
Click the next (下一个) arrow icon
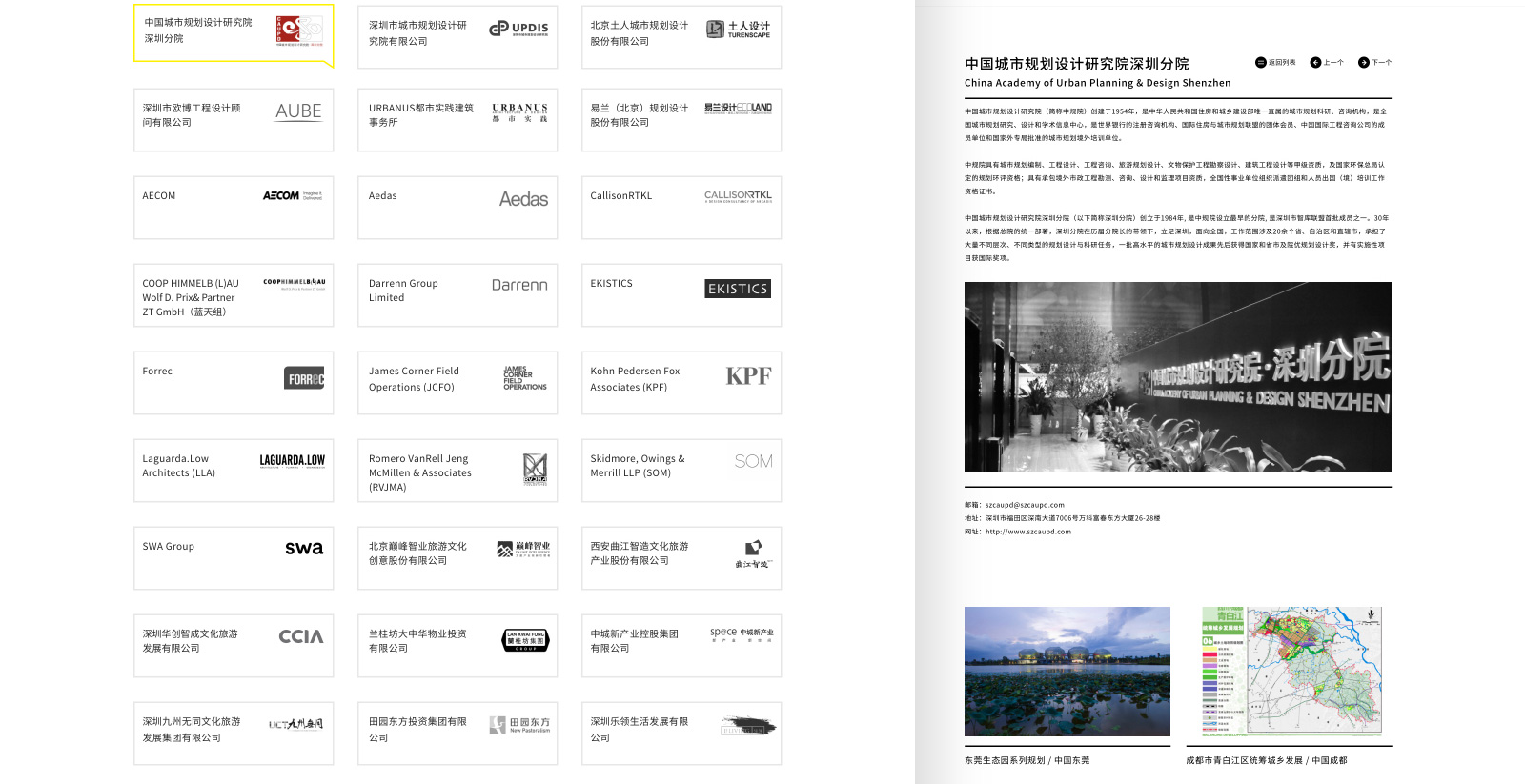click(x=1363, y=63)
